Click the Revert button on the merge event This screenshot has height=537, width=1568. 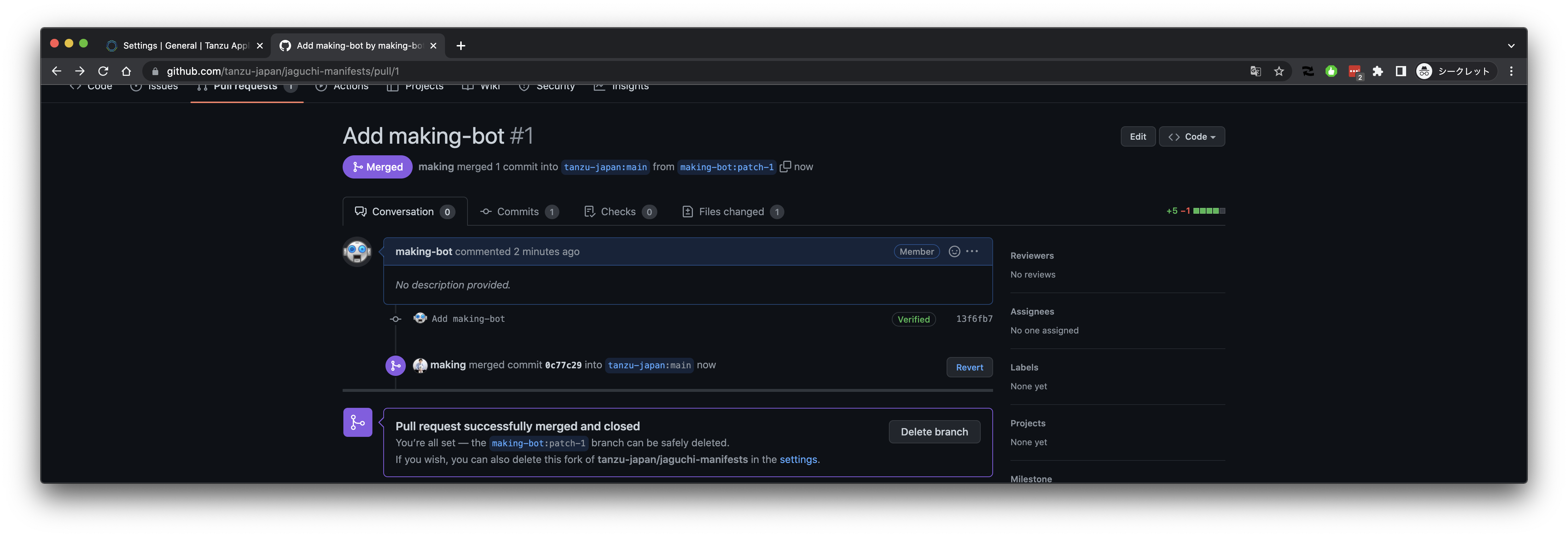[969, 367]
